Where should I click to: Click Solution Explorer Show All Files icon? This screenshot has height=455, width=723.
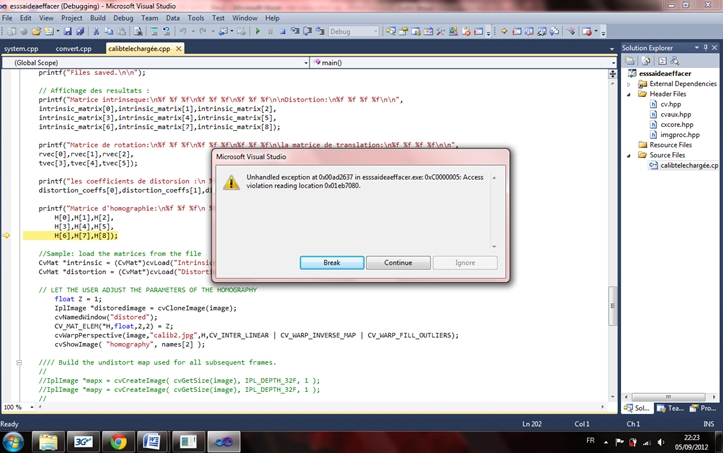point(646,61)
